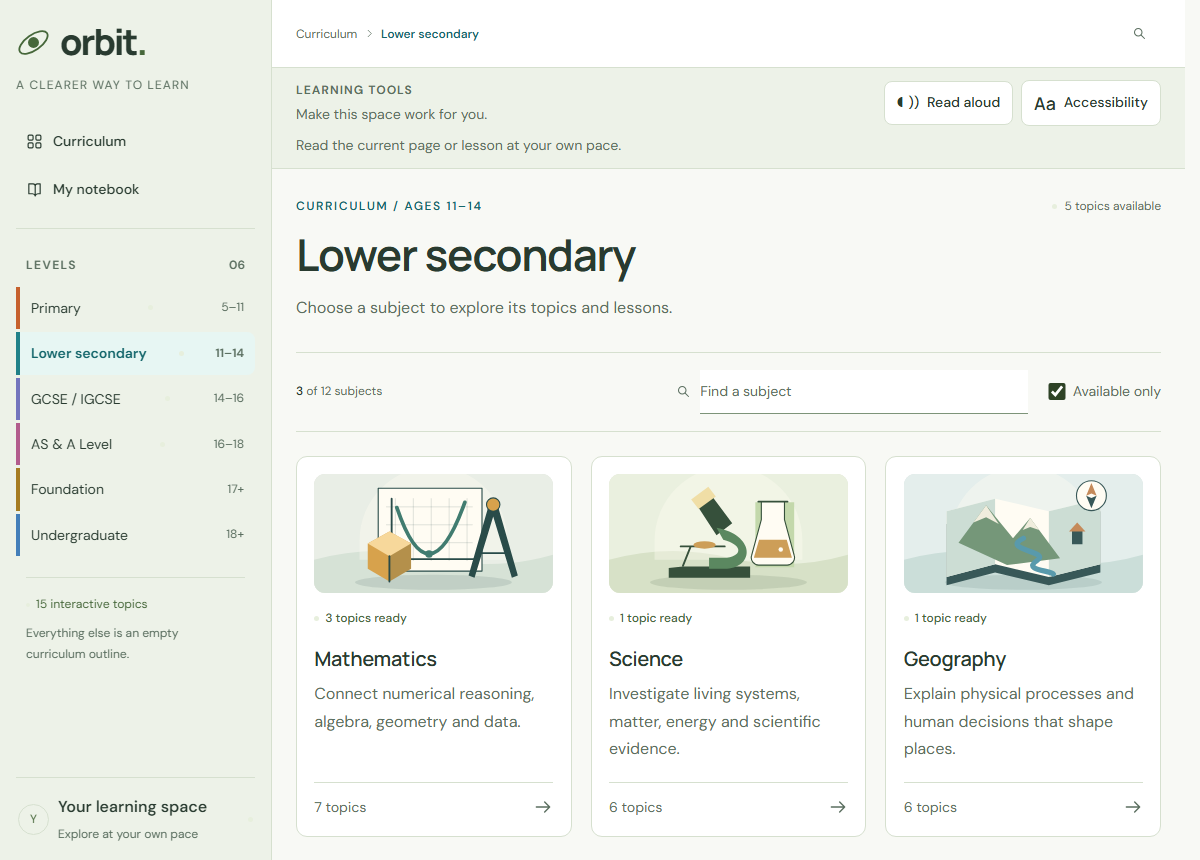Click "3 of 12 subjects" counter
This screenshot has width=1200, height=860.
(x=339, y=391)
